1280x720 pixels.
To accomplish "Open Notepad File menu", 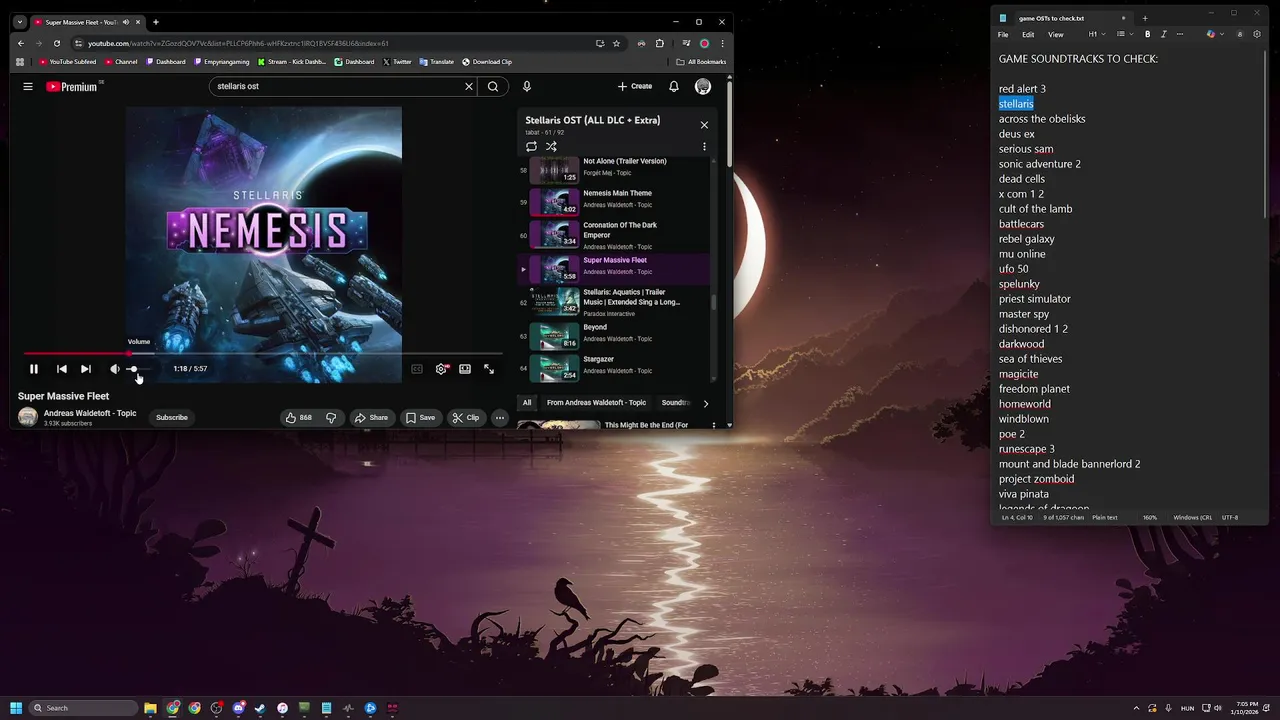I will (x=1003, y=34).
